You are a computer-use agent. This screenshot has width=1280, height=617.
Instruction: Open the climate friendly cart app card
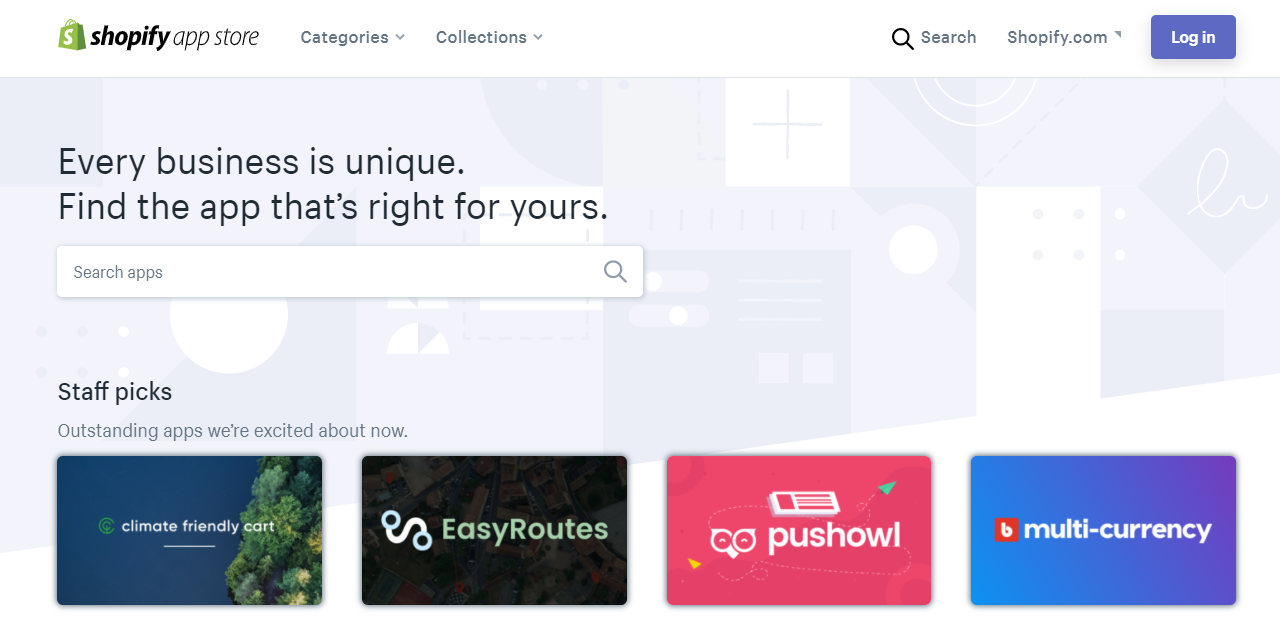click(190, 530)
